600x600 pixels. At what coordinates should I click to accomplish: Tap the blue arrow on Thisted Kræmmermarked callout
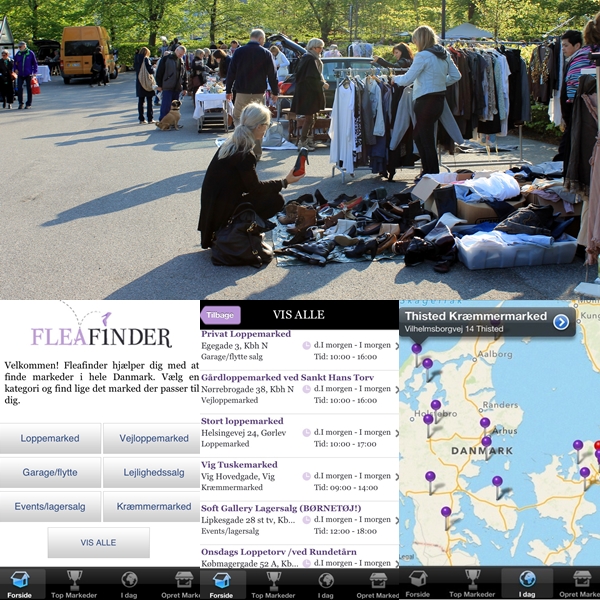tap(561, 321)
